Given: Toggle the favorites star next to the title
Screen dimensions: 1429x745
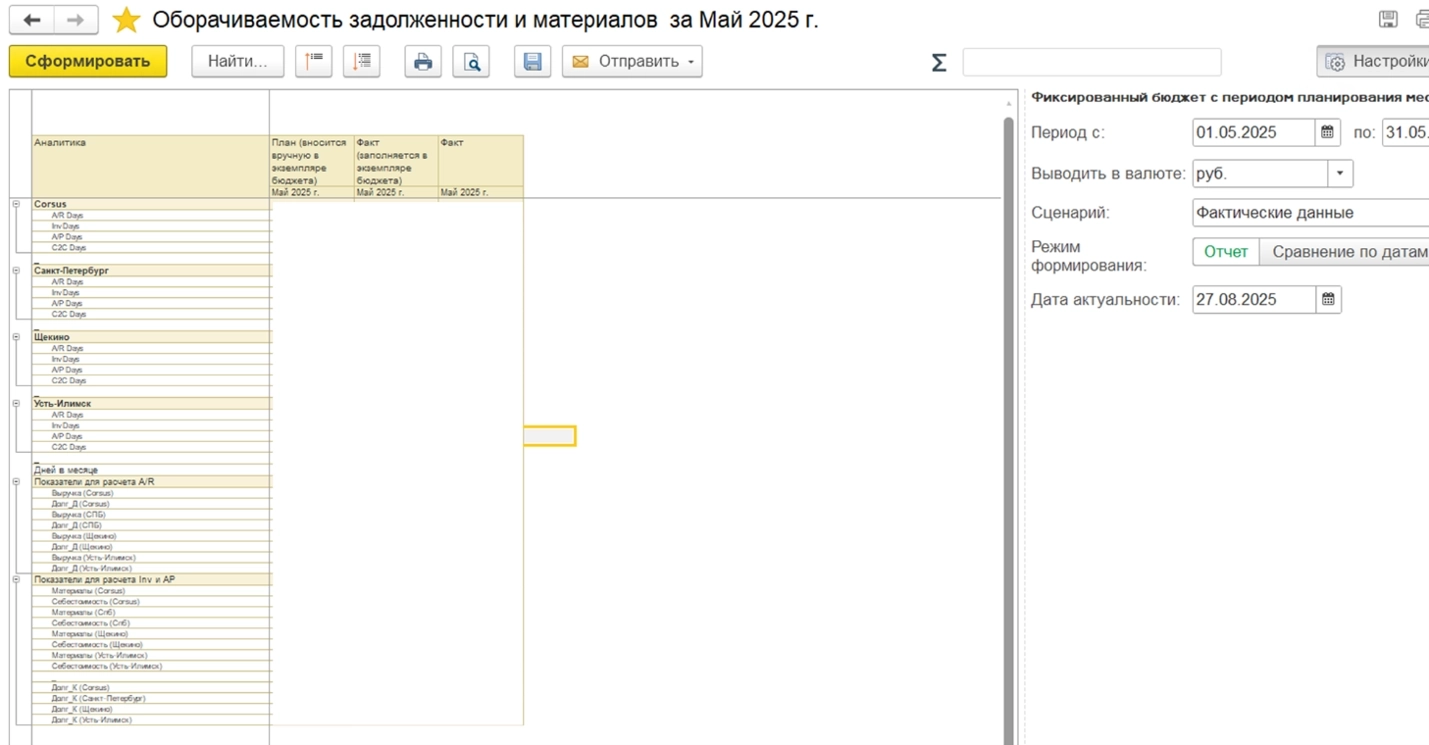Looking at the screenshot, I should [126, 20].
